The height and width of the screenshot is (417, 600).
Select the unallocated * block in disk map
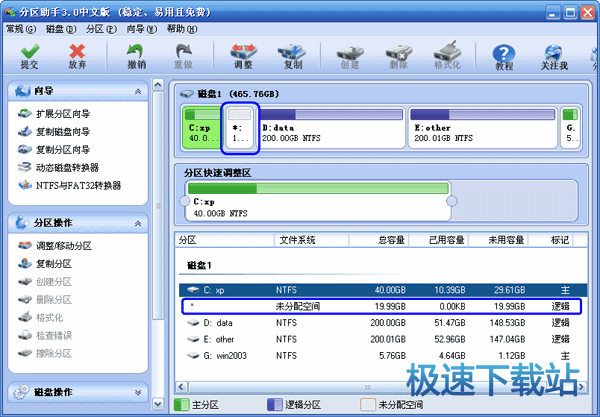240,128
